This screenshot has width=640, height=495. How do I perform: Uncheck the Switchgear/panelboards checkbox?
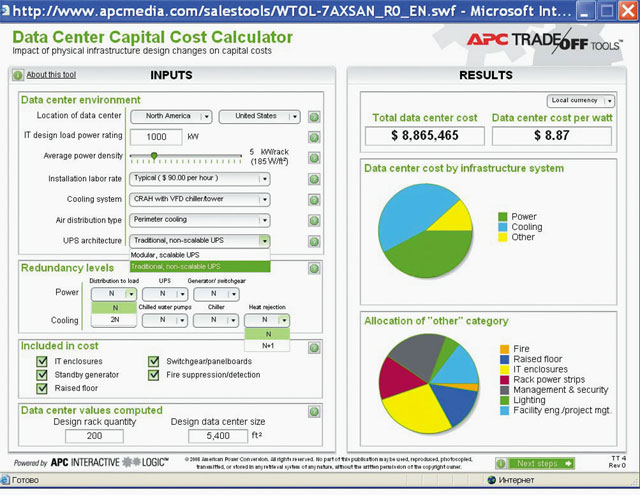(x=153, y=361)
